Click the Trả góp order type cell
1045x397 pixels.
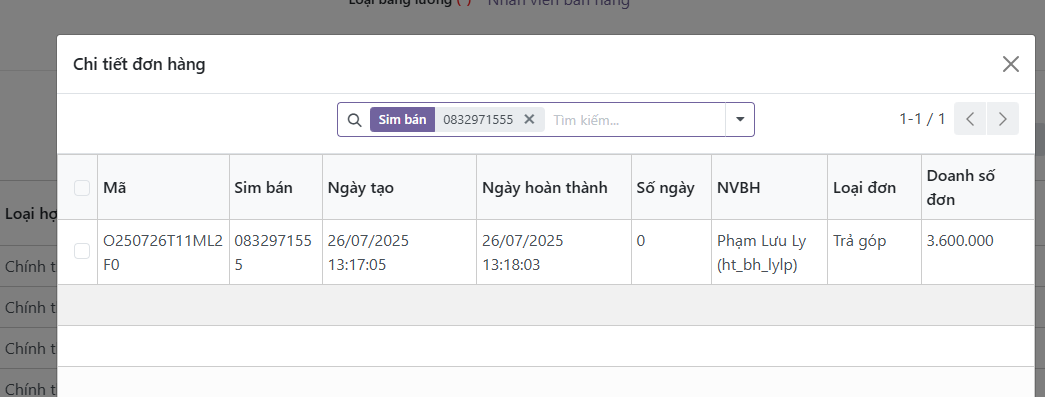[x=874, y=252]
